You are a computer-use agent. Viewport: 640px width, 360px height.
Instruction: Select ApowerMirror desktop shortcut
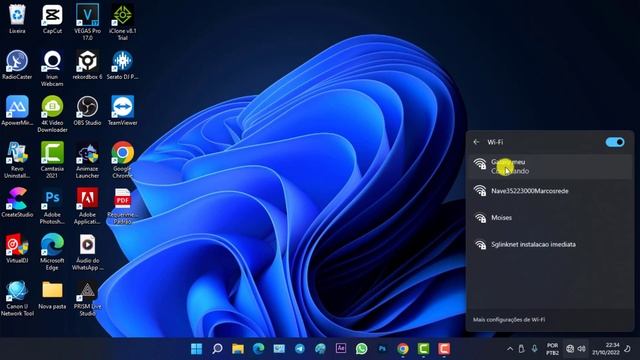(17, 111)
